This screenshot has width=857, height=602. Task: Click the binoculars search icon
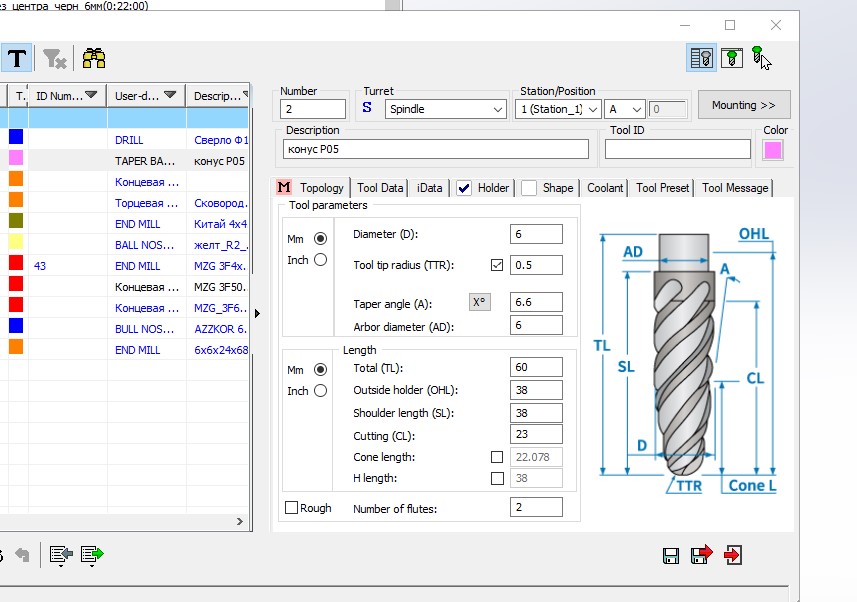click(94, 58)
